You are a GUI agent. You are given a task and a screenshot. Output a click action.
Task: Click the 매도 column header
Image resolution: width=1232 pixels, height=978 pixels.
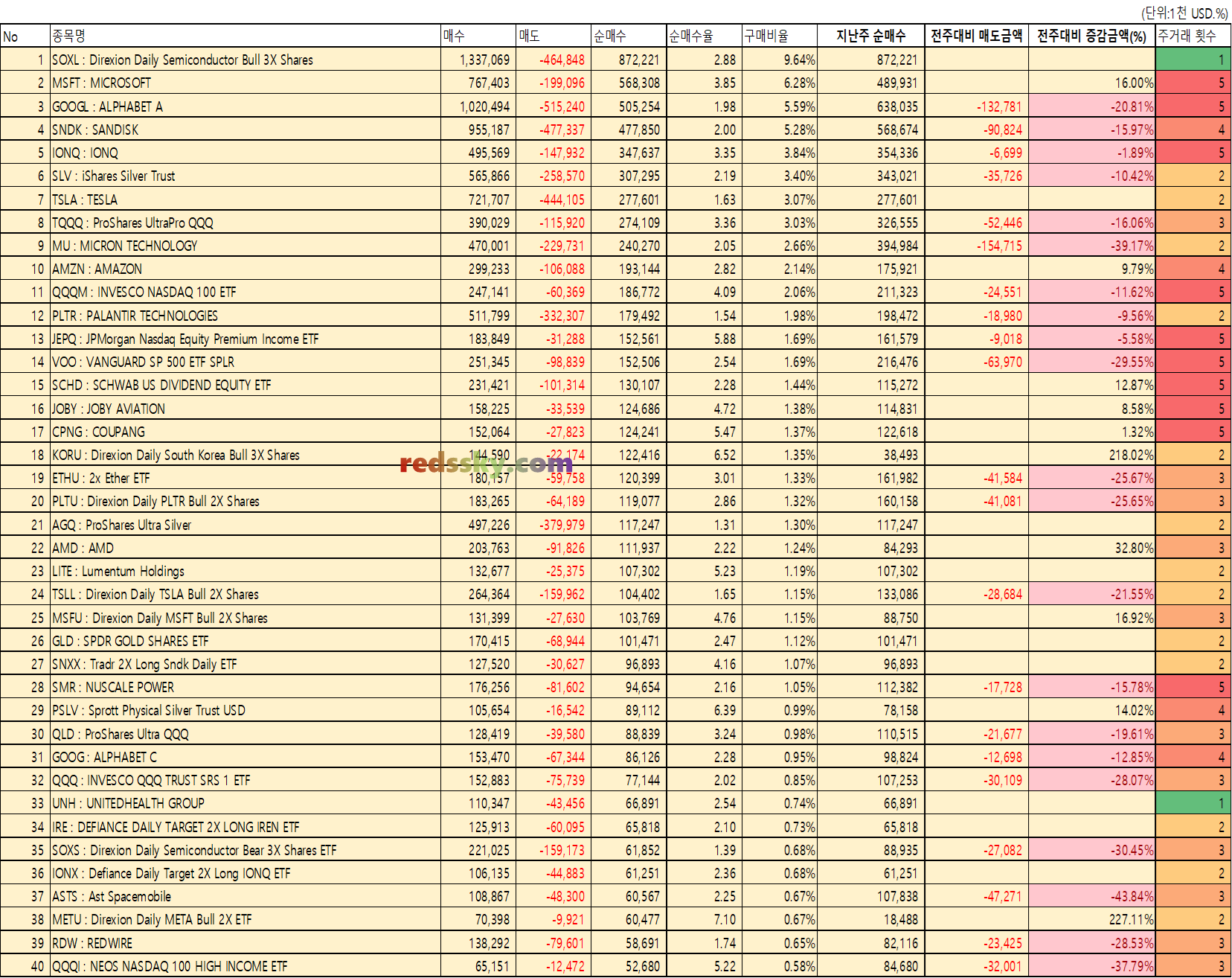click(x=554, y=36)
